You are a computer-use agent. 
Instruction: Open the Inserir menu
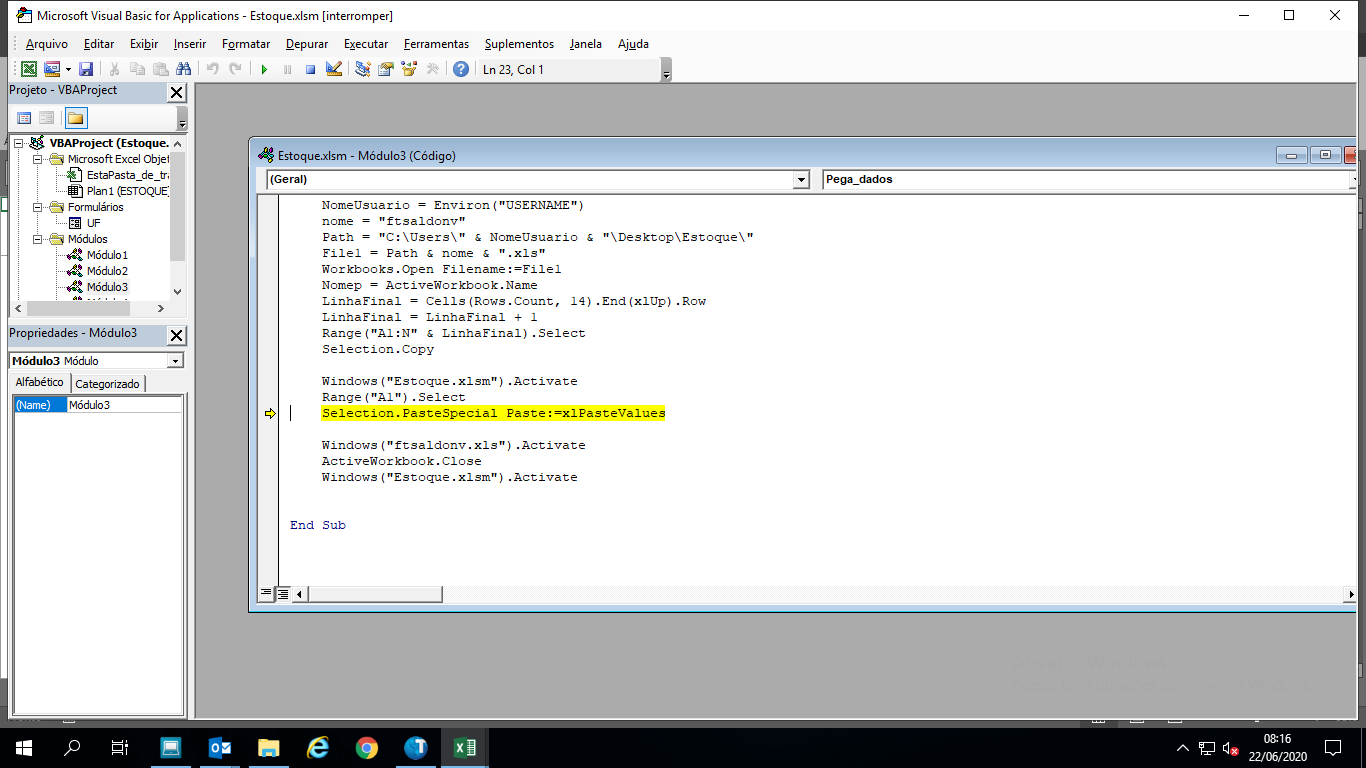point(190,44)
